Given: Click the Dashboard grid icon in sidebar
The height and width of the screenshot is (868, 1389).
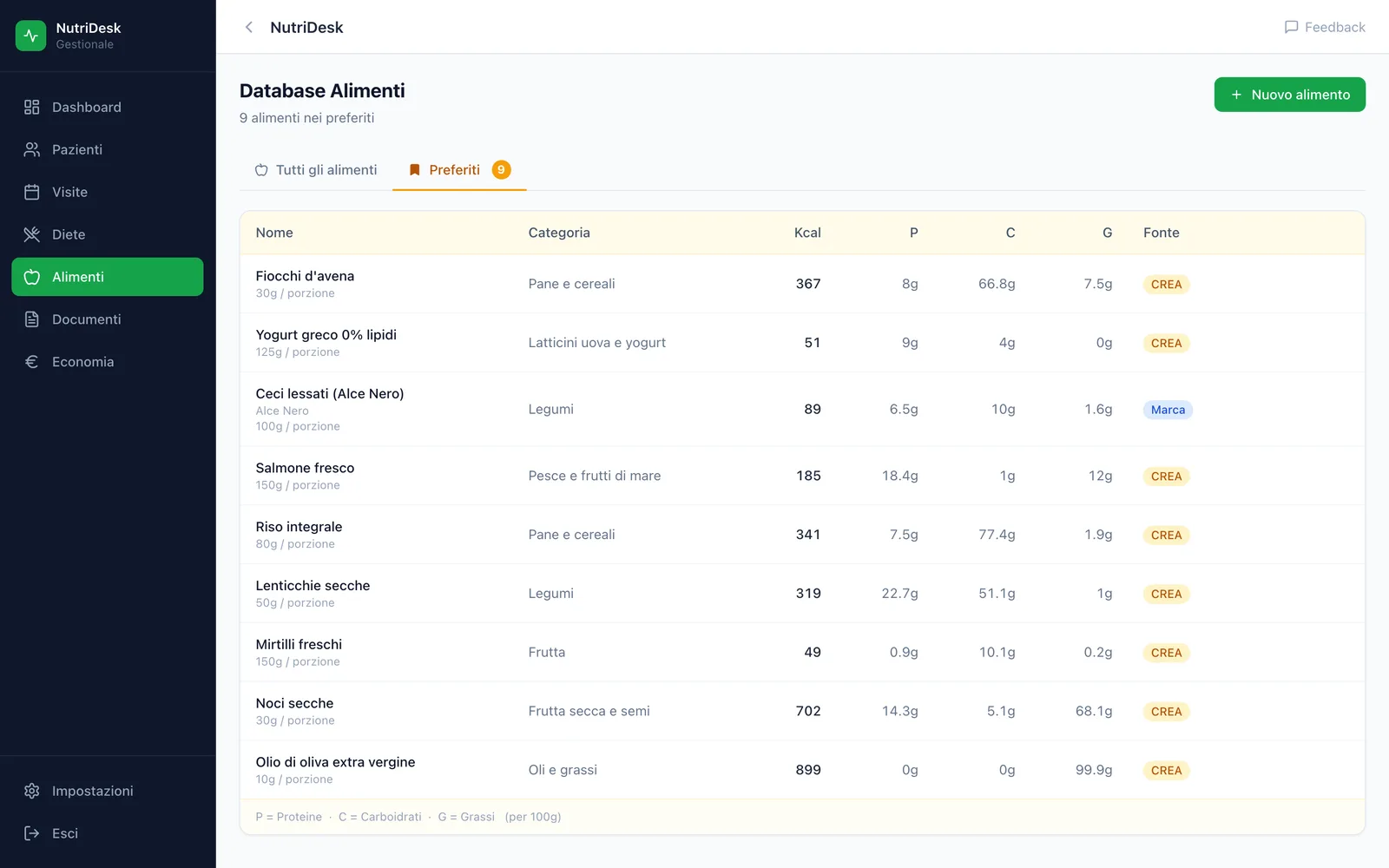Looking at the screenshot, I should click(x=32, y=107).
